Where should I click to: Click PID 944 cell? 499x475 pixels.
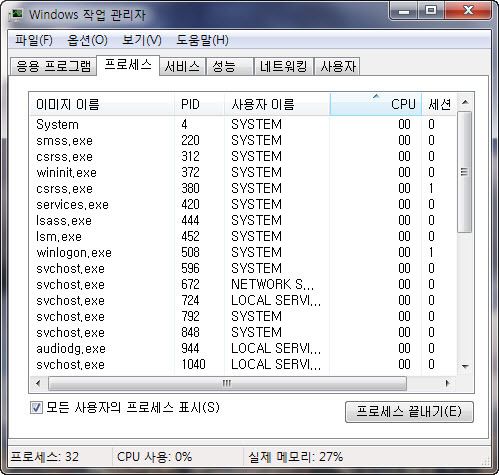coord(190,348)
